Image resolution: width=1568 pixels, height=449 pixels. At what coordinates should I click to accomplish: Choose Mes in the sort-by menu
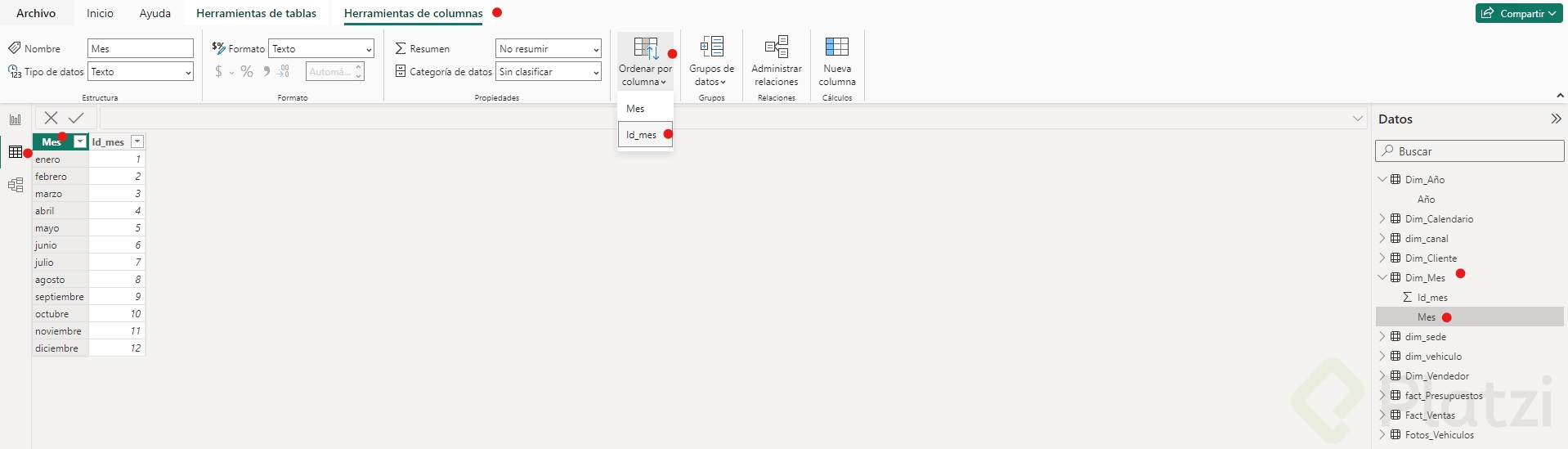coord(645,109)
